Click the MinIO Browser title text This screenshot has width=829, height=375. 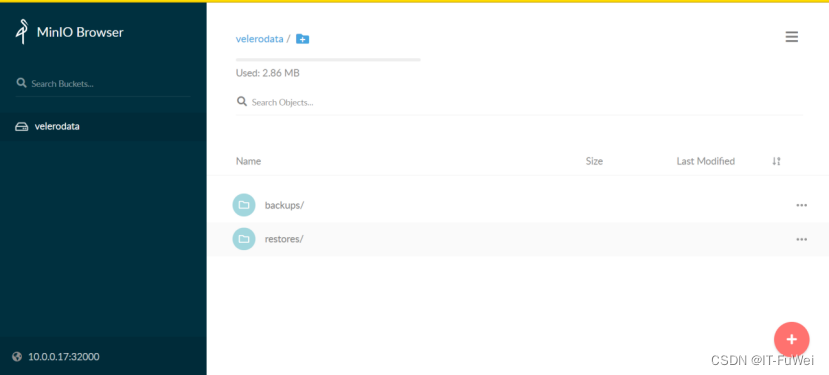pos(80,32)
